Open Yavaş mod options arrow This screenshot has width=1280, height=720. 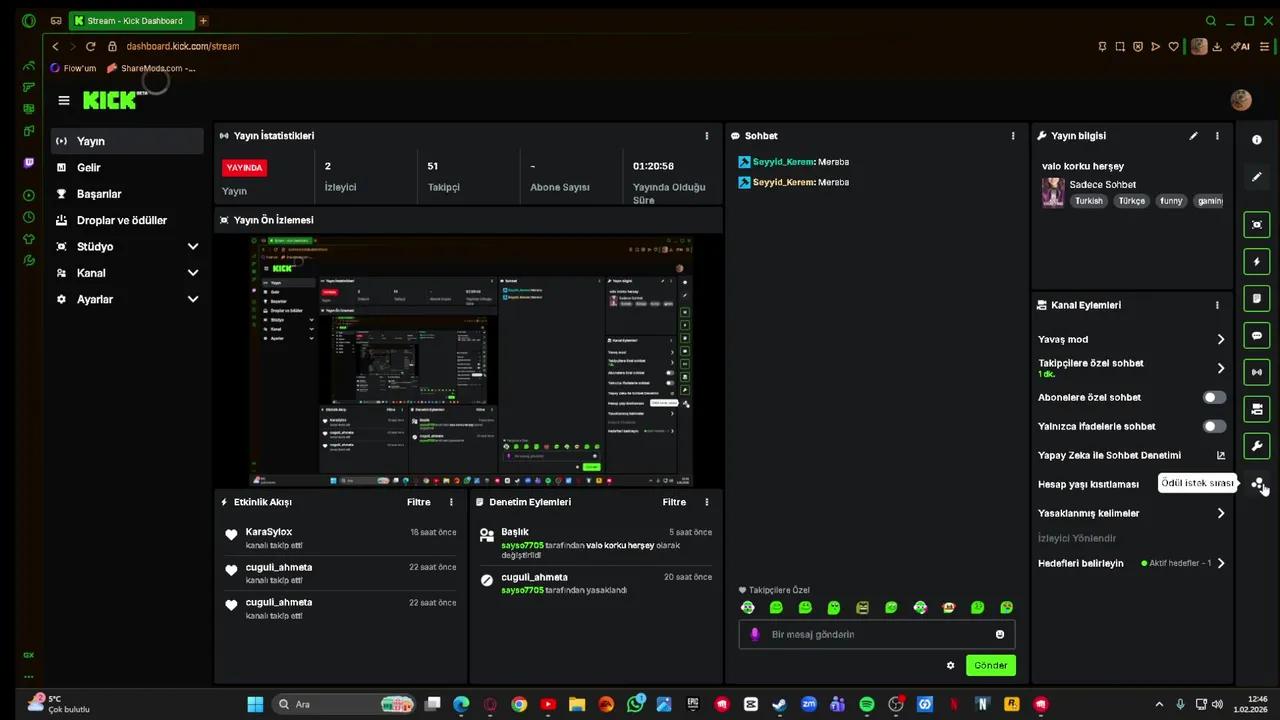click(x=1220, y=340)
